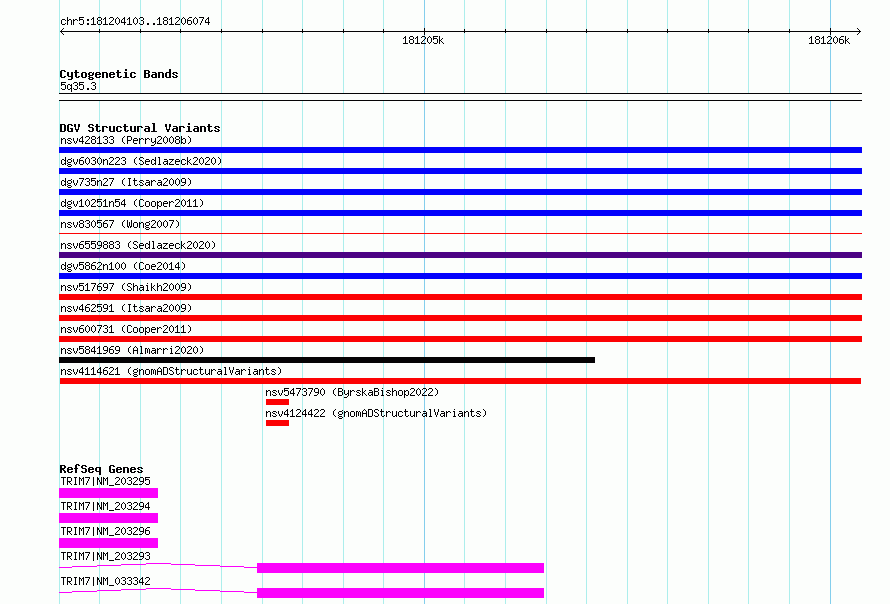Click the TRIM7|NM_203296 magenta exon block
Viewport: 890px width, 604px height.
tap(108, 543)
